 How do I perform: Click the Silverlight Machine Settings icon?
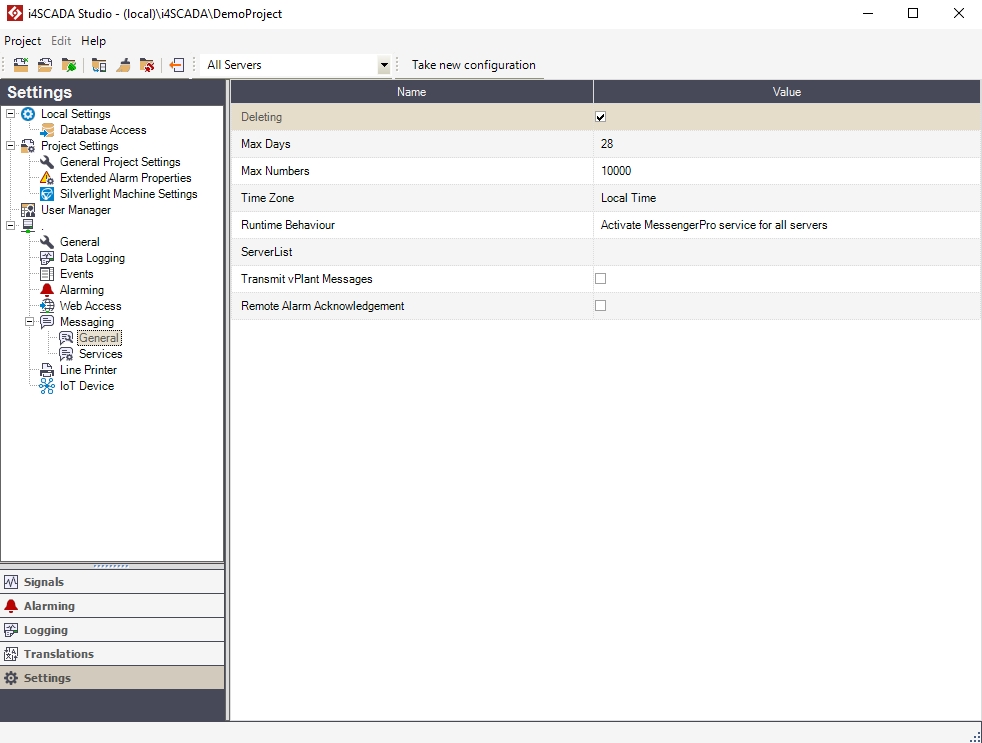47,194
